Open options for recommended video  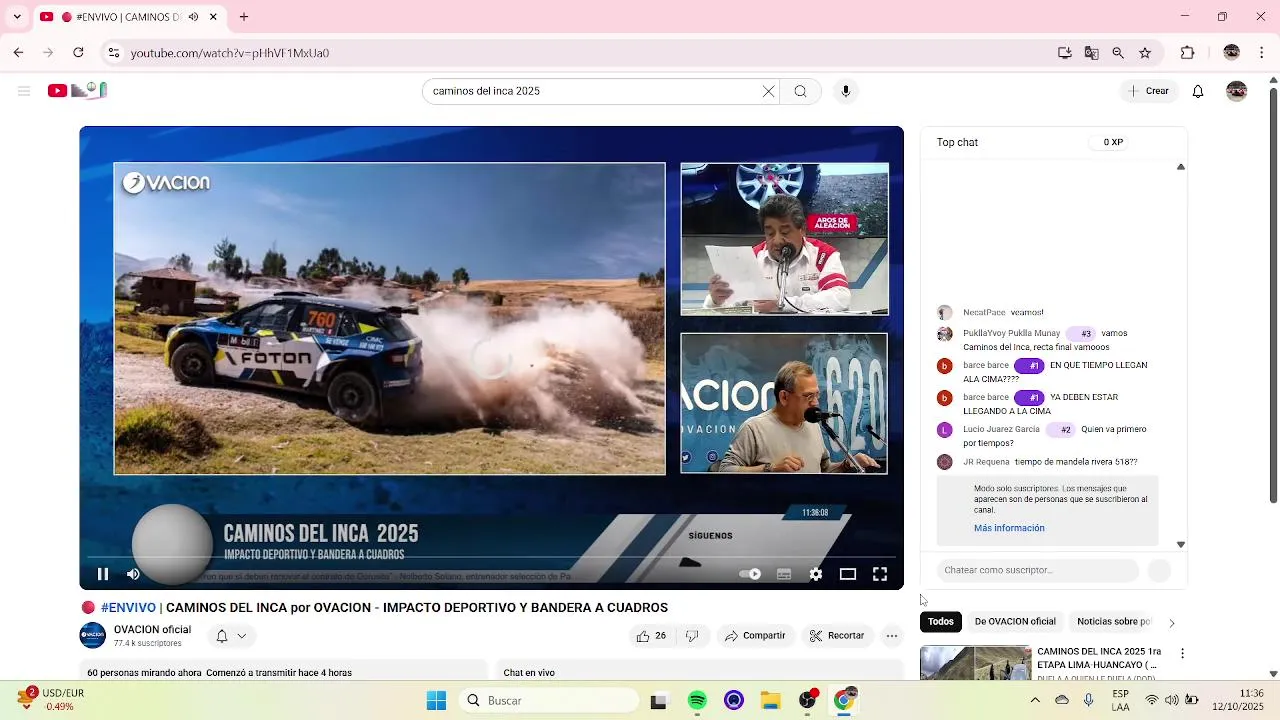click(1183, 653)
